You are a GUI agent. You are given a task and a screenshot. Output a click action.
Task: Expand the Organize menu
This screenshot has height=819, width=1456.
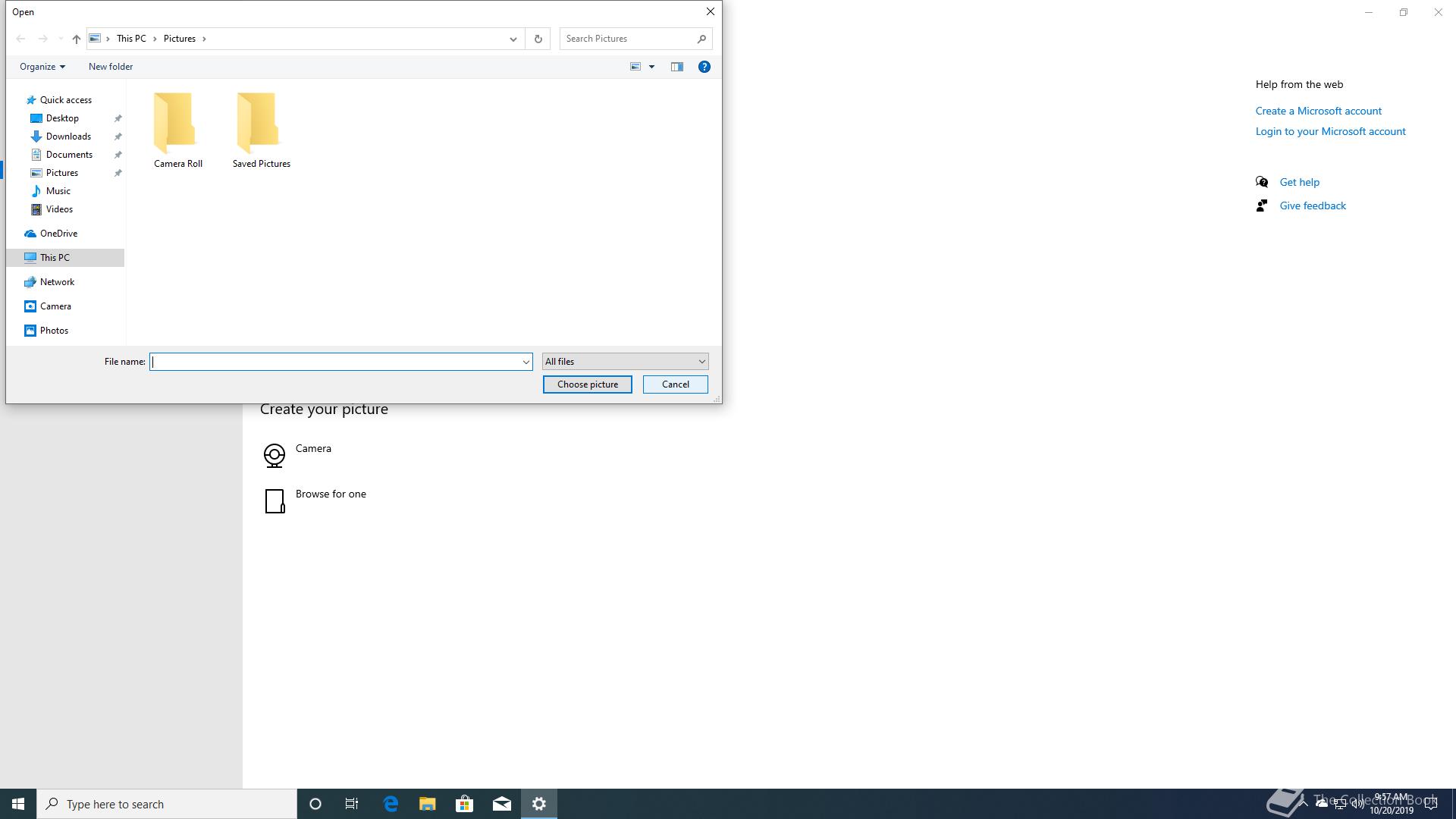pos(42,67)
